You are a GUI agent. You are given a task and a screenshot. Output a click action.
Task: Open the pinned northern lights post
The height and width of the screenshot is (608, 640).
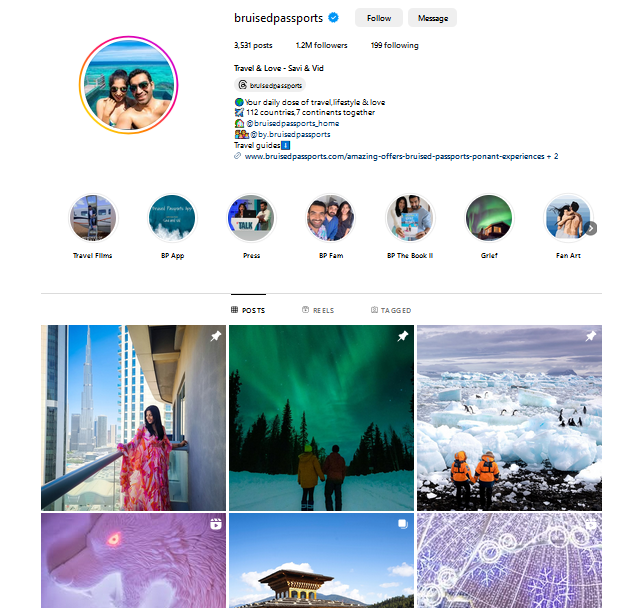(x=321, y=418)
